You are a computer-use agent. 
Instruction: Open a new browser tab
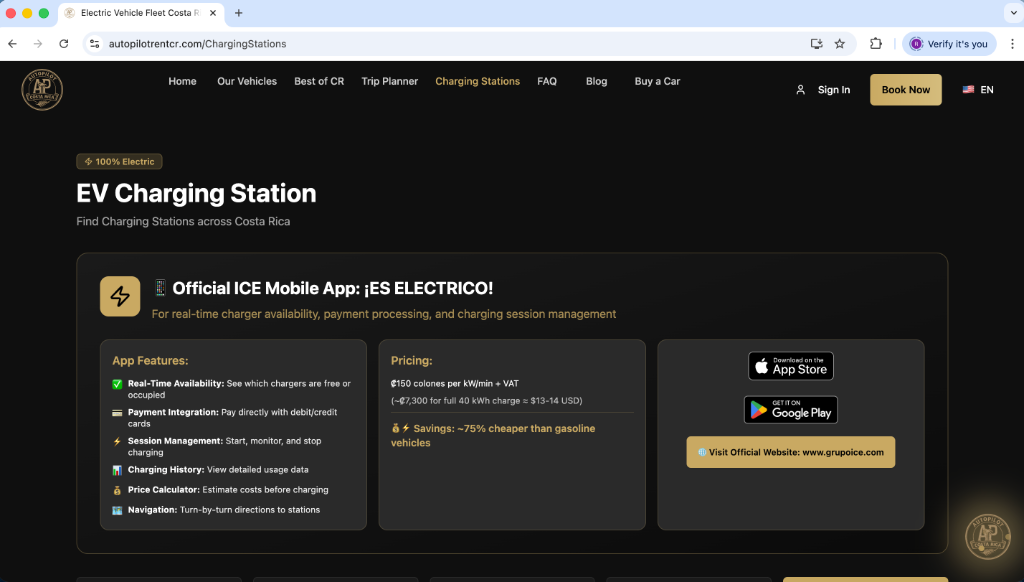click(238, 13)
